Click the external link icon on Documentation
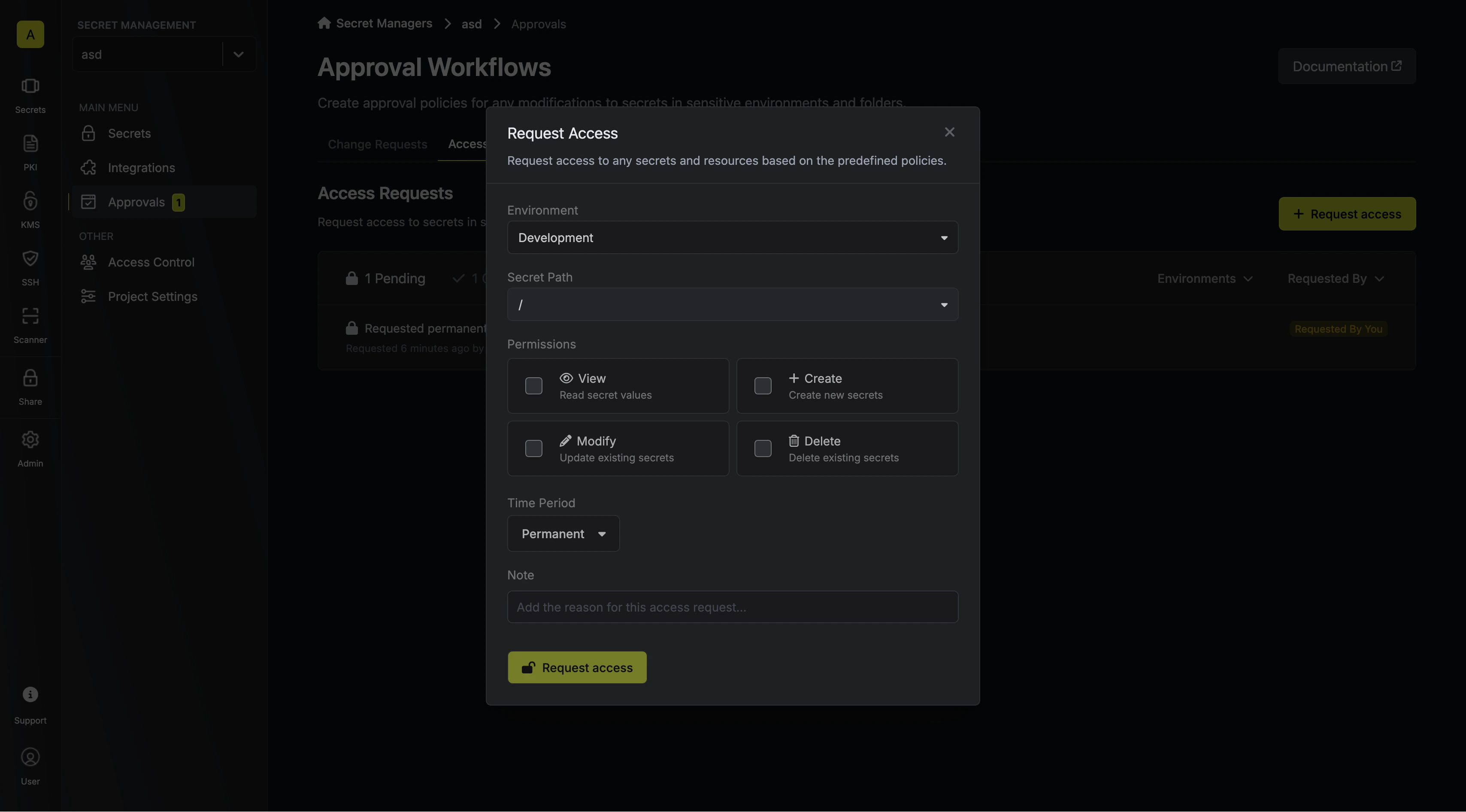The width and height of the screenshot is (1466, 812). [x=1396, y=66]
